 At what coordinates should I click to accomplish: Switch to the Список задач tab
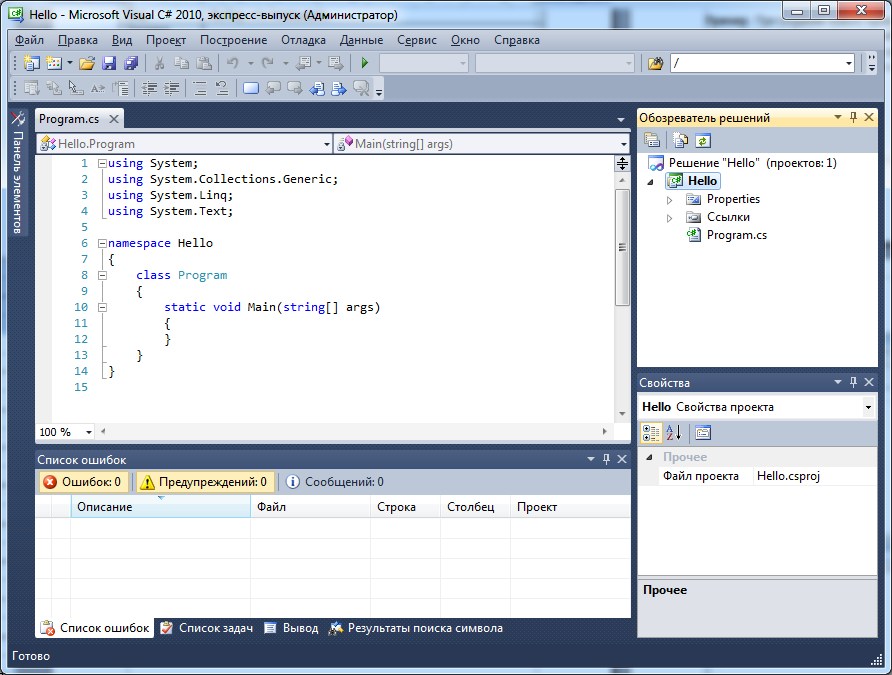[x=207, y=628]
